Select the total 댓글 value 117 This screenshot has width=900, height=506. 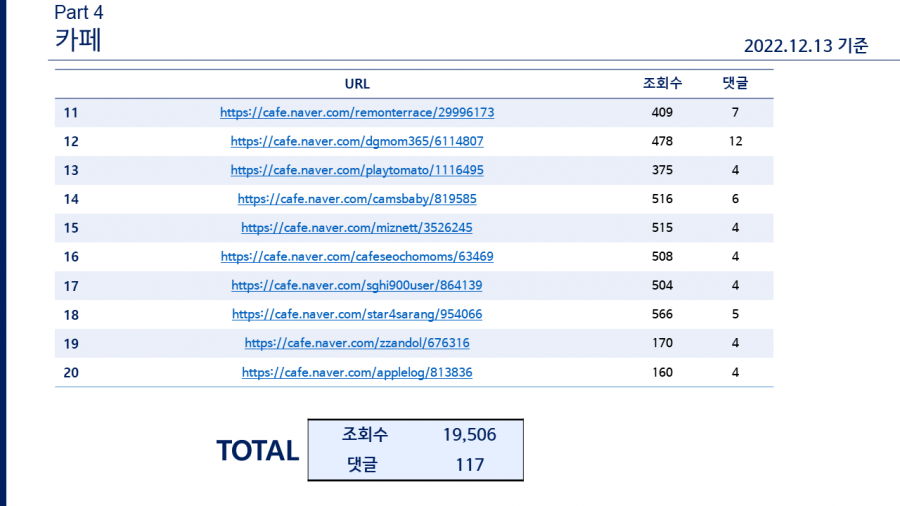[x=469, y=464]
